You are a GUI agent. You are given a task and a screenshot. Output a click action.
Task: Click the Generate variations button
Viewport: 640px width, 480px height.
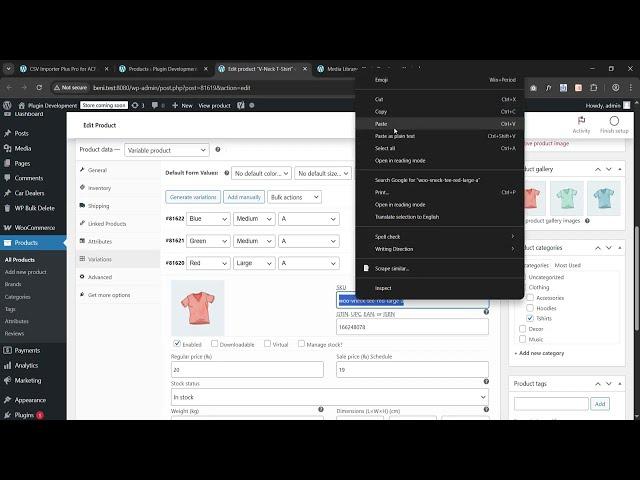pos(193,197)
